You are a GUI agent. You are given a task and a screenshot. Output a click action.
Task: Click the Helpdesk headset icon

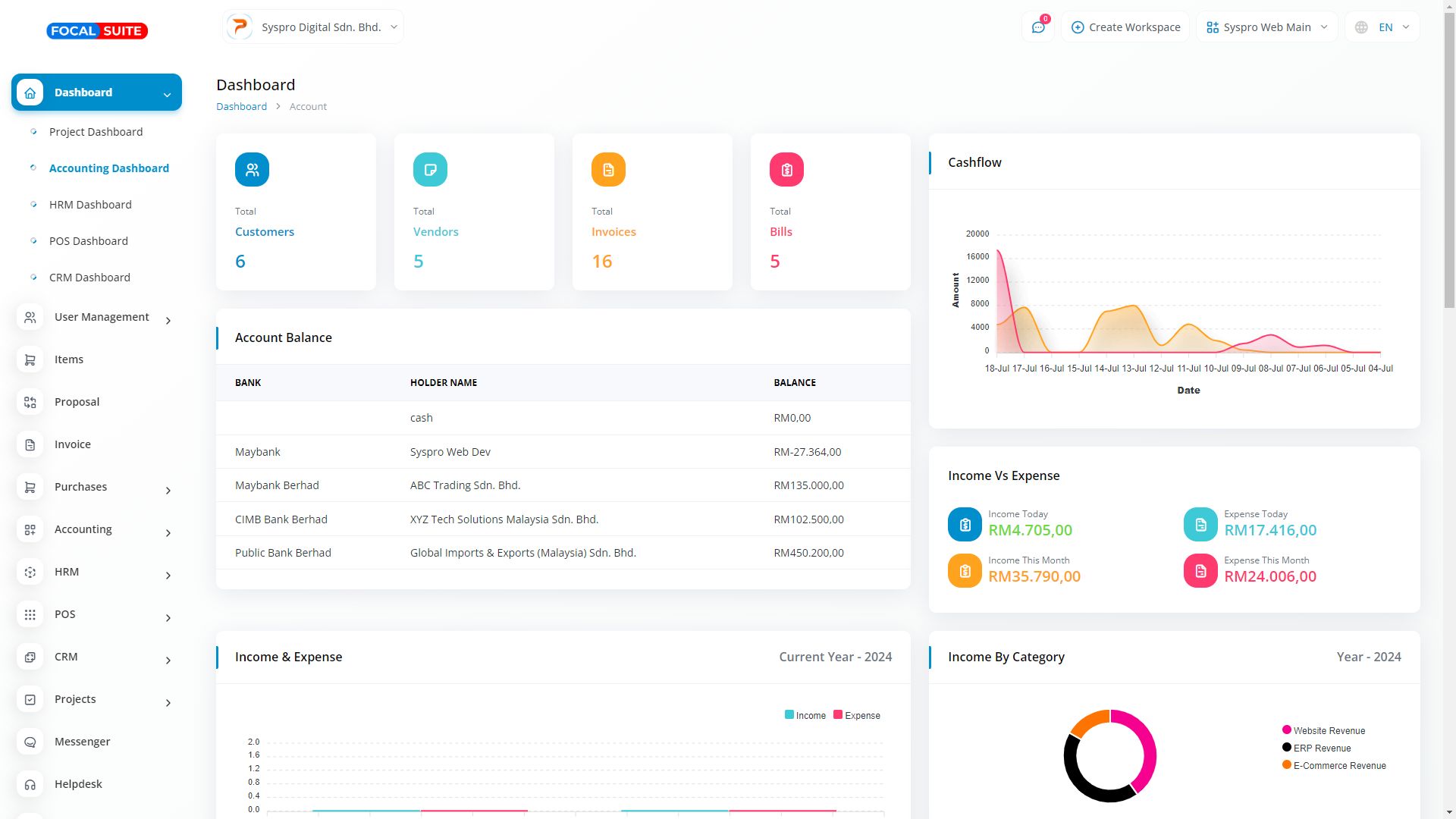pos(30,784)
